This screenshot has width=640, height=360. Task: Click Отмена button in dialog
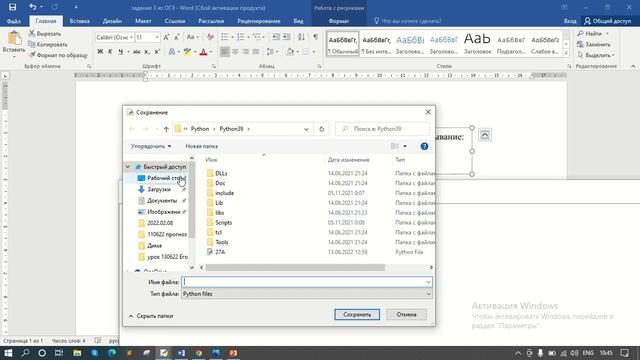pyautogui.click(x=406, y=315)
